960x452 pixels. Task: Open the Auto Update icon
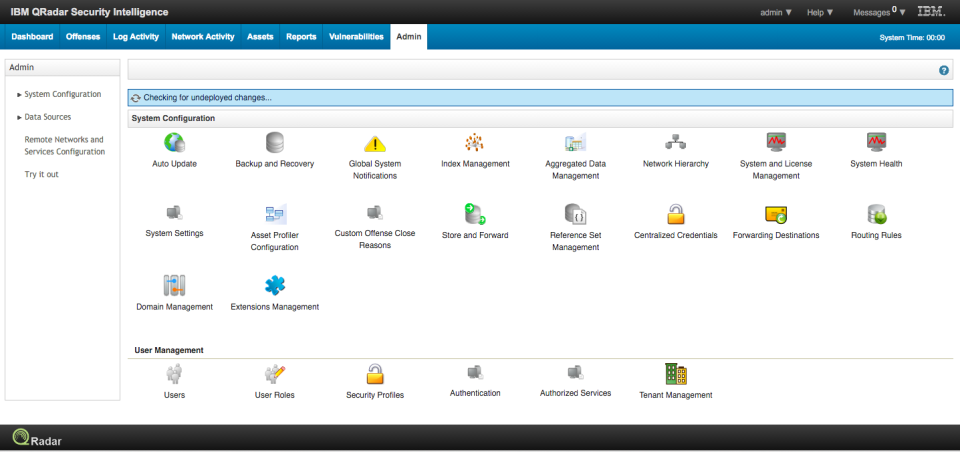point(174,143)
